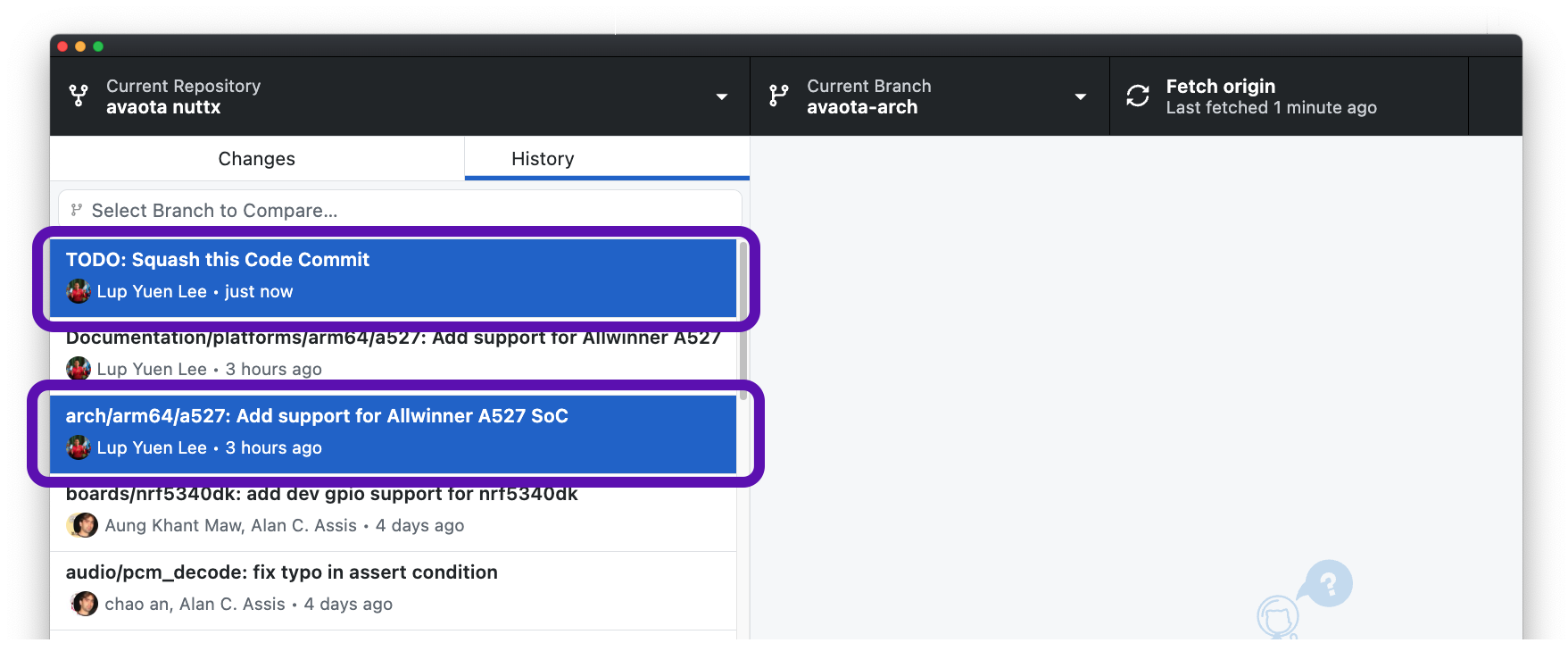Click the repository branch icon beside Current Repository
Image resolution: width=1568 pixels, height=668 pixels.
pyautogui.click(x=80, y=96)
